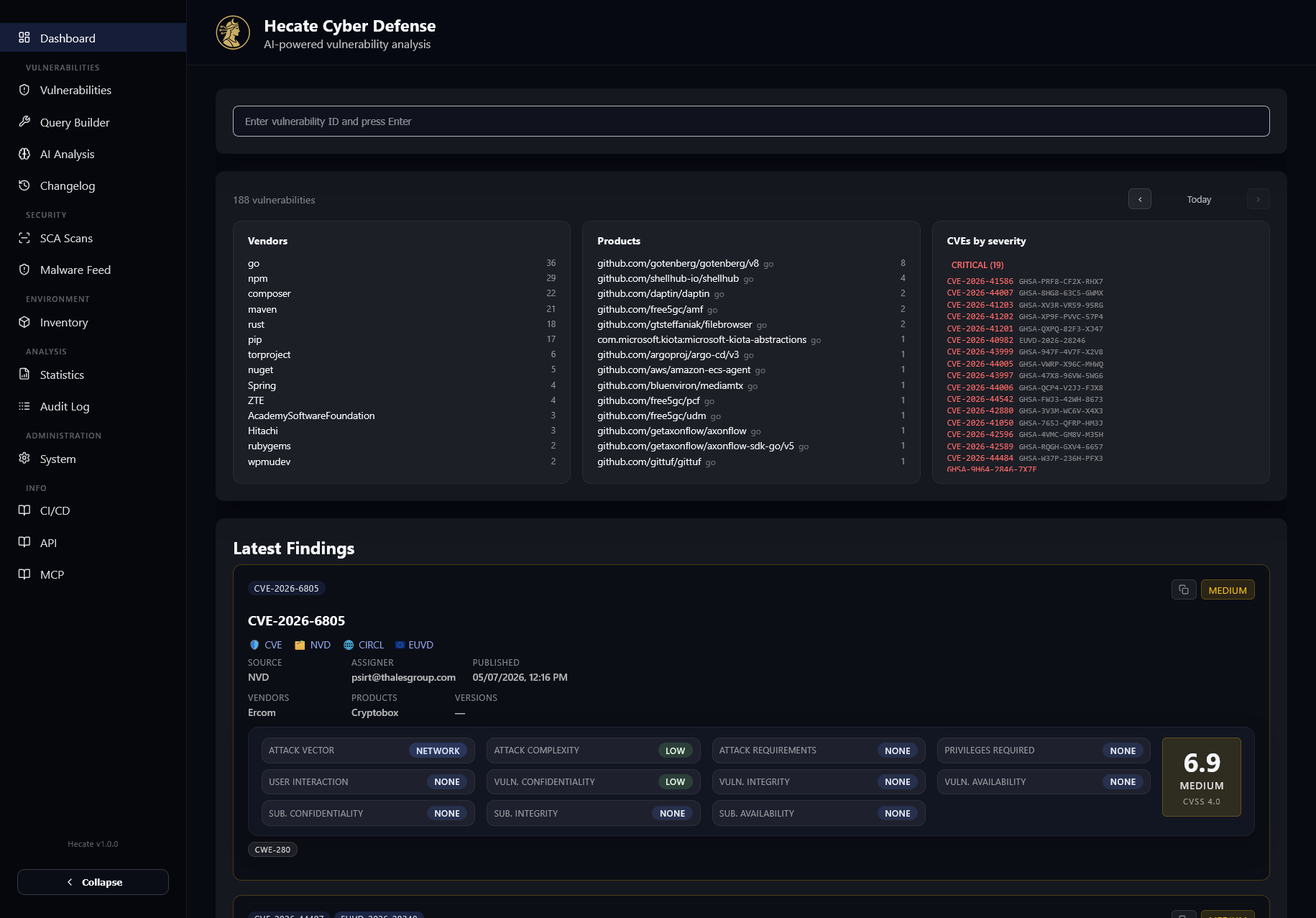This screenshot has width=1316, height=918.
Task: Click the Query Builder wrench icon
Action: (x=24, y=121)
